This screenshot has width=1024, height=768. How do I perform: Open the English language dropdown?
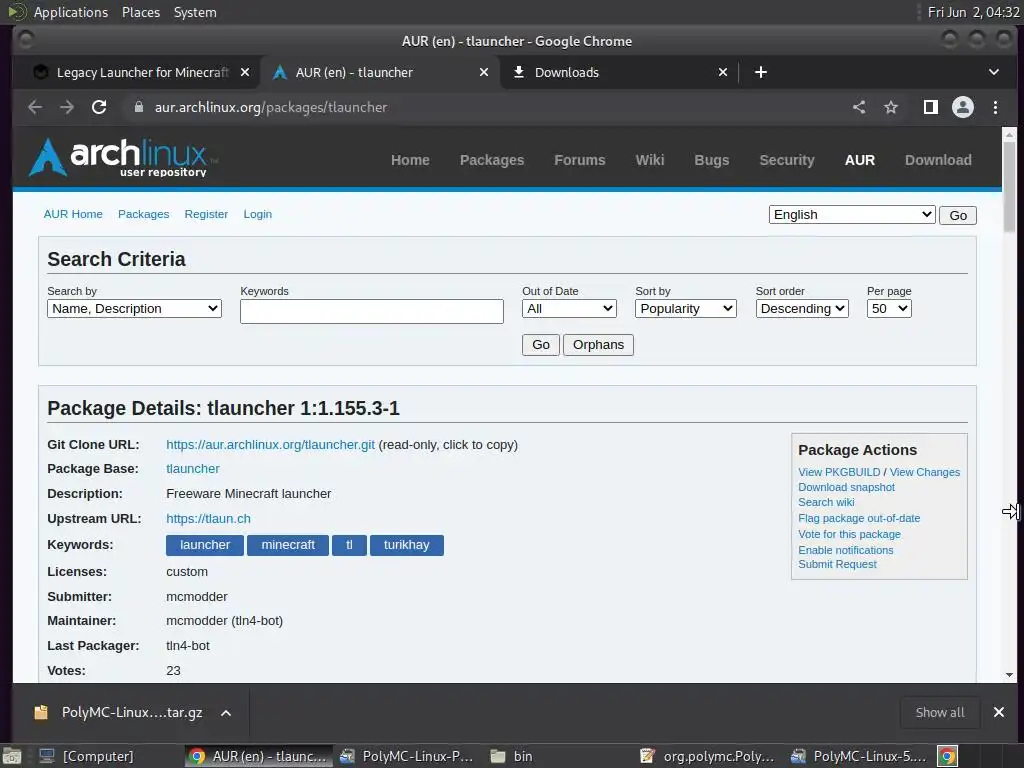click(x=852, y=215)
